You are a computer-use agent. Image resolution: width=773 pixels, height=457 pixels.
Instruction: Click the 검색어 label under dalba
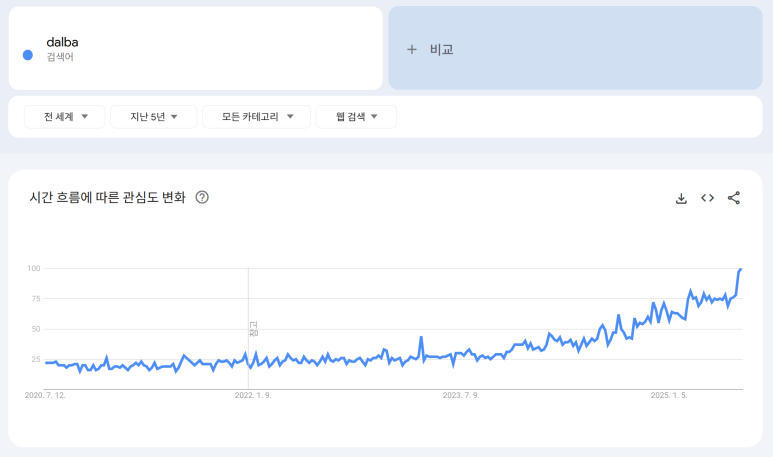pyautogui.click(x=60, y=57)
